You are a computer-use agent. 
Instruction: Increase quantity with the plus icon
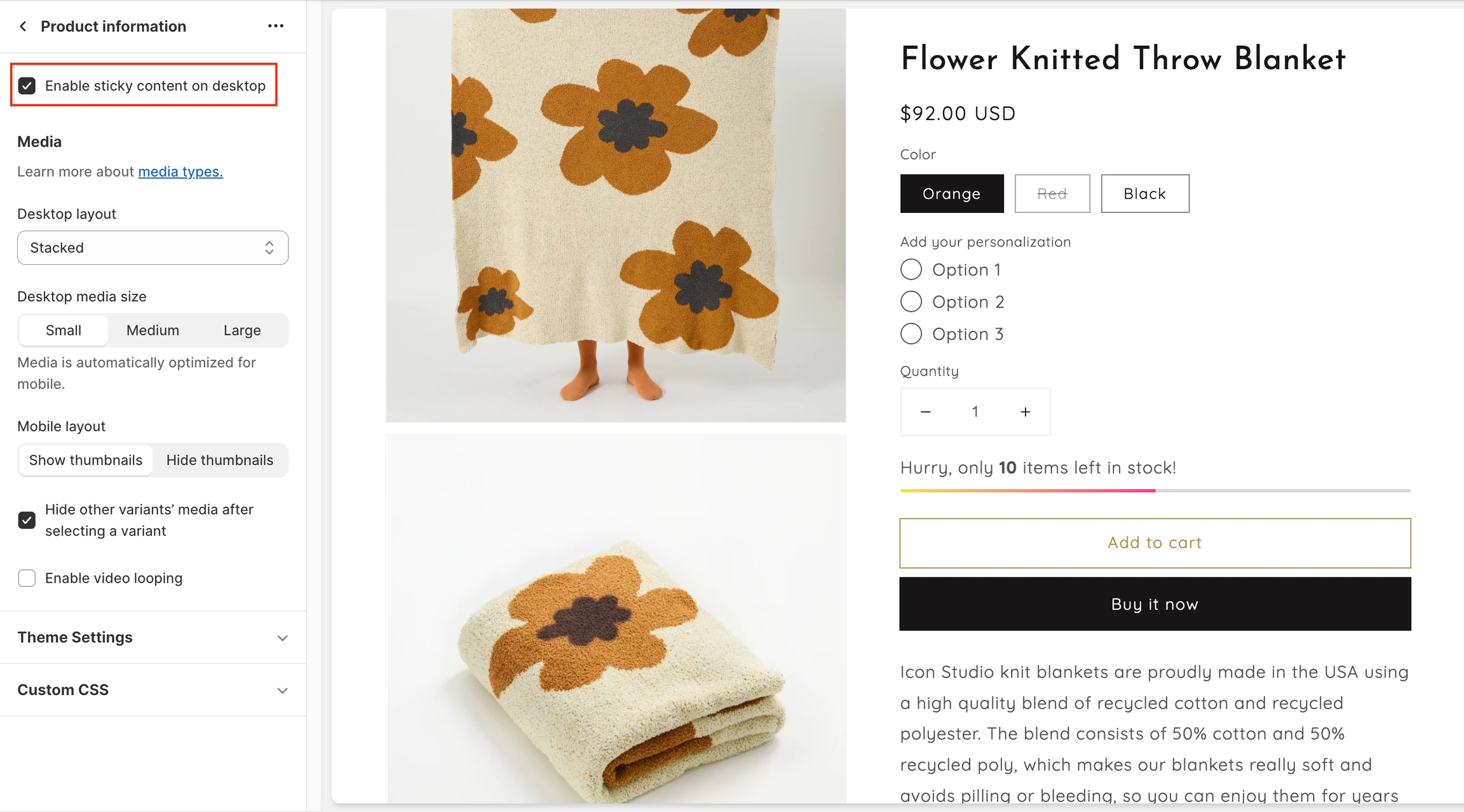(x=1025, y=412)
